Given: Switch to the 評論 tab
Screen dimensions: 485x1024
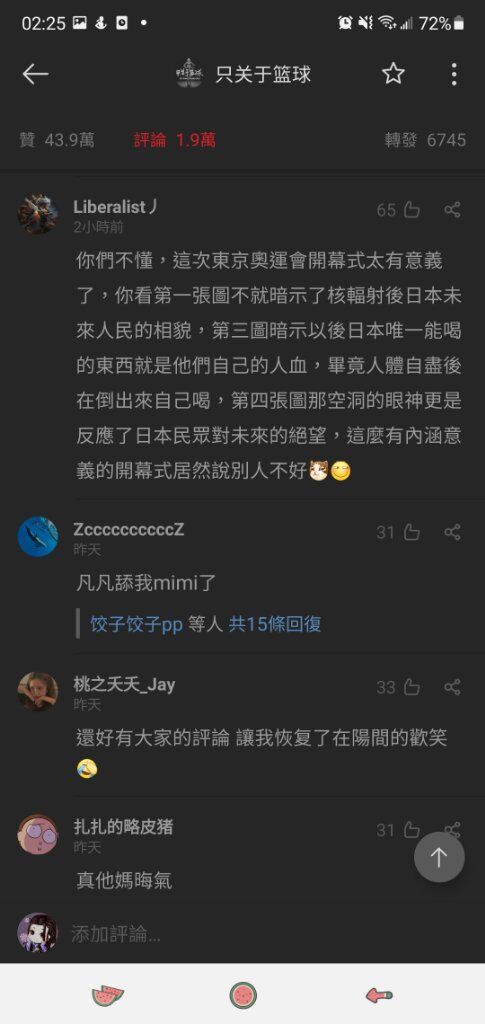Looking at the screenshot, I should [x=175, y=140].
